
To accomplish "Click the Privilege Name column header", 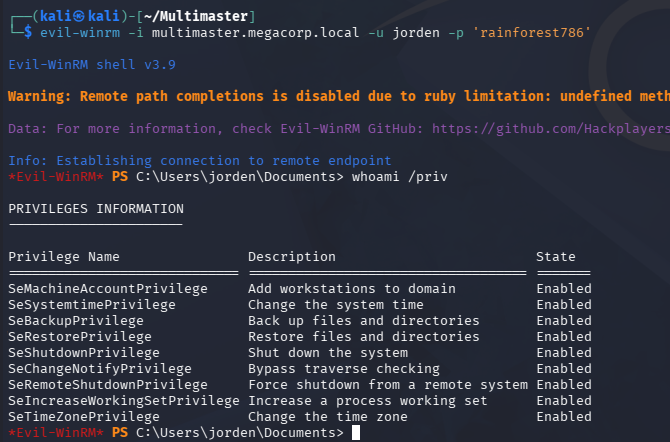I will pos(64,257).
